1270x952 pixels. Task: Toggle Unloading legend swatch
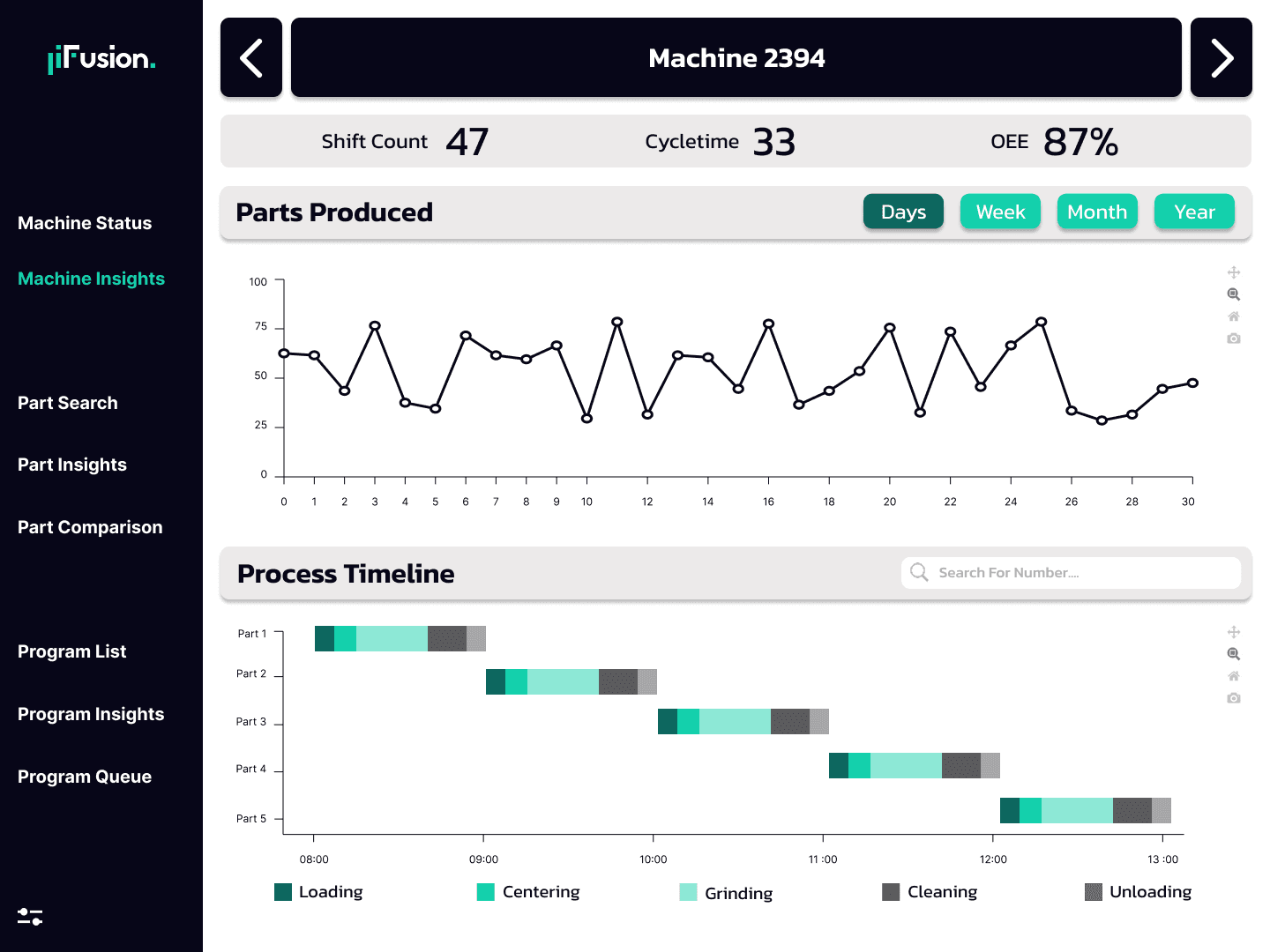click(x=1094, y=892)
